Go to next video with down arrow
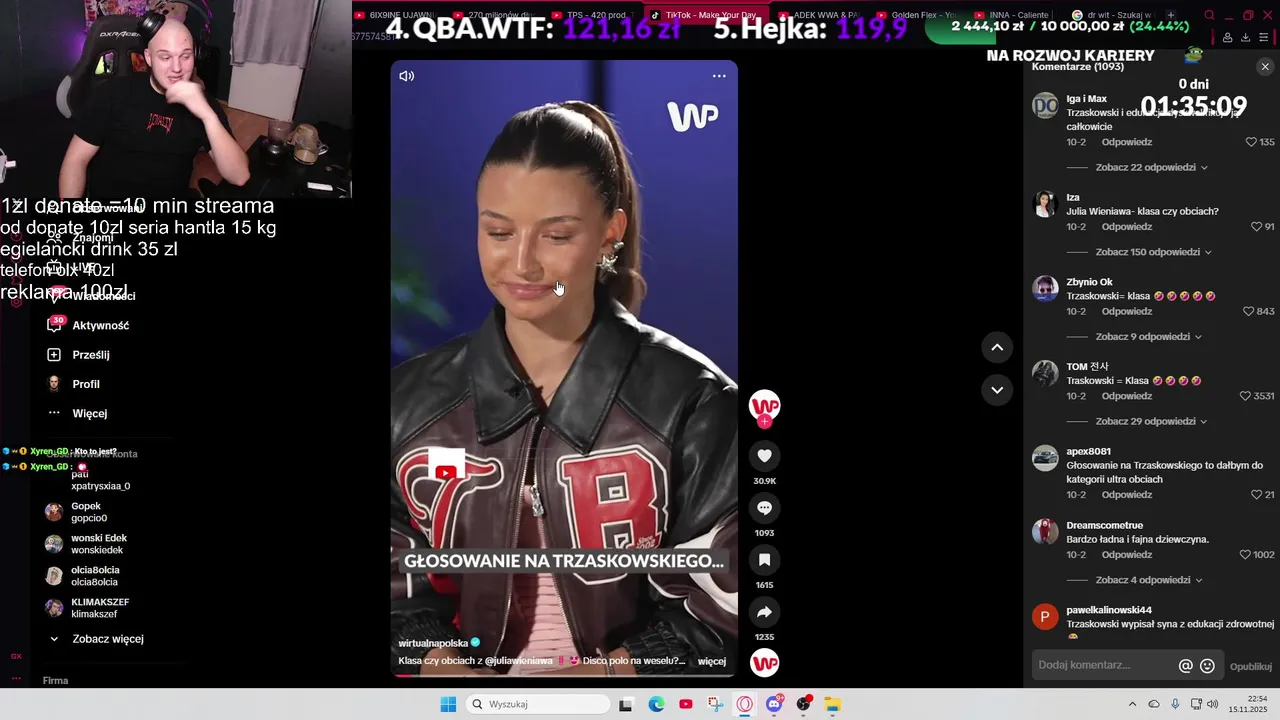This screenshot has width=1280, height=720. 997,390
